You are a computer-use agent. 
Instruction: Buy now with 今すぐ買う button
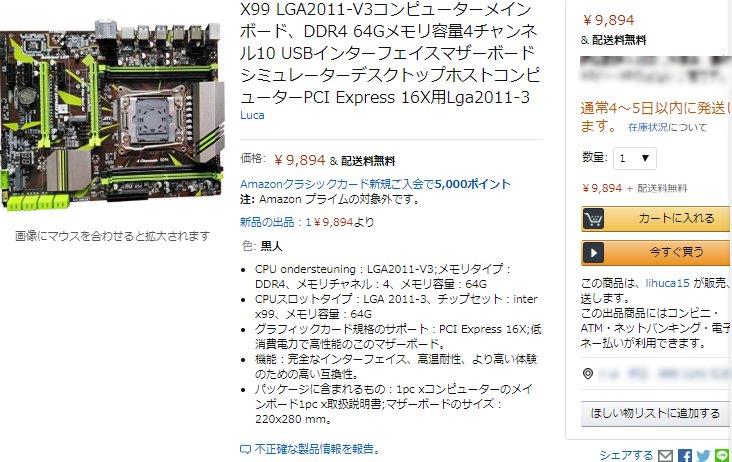[x=656, y=253]
